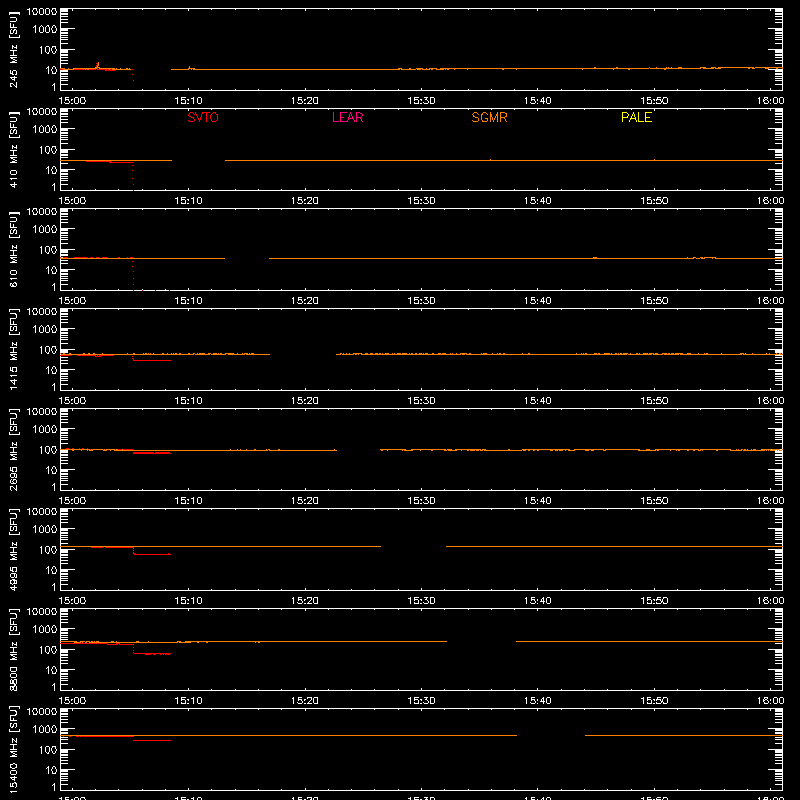
Task: Click 15:40 under the 4995 MHz panel
Action: [x=538, y=601]
